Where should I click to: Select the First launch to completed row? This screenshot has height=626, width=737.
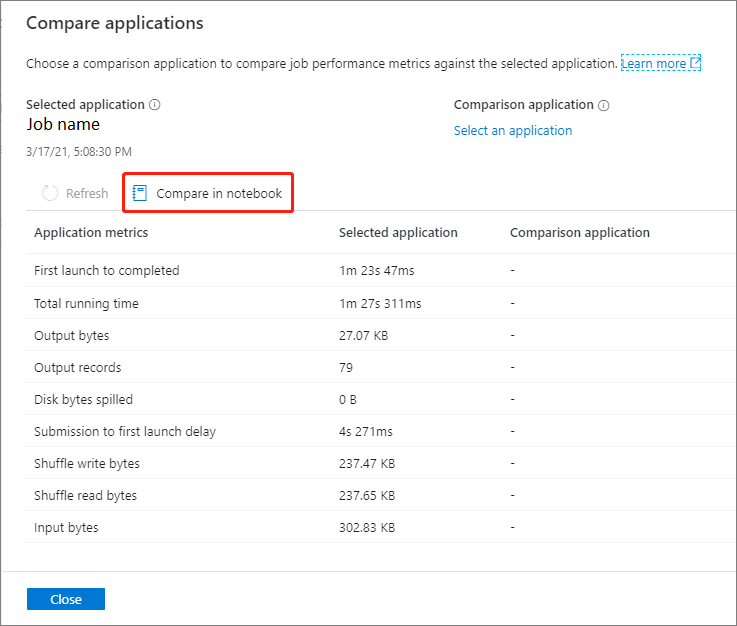click(x=107, y=270)
